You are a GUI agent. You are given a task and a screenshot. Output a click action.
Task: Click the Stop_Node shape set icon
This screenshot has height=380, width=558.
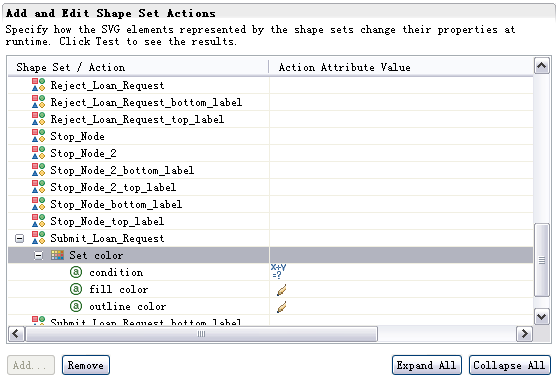click(38, 136)
